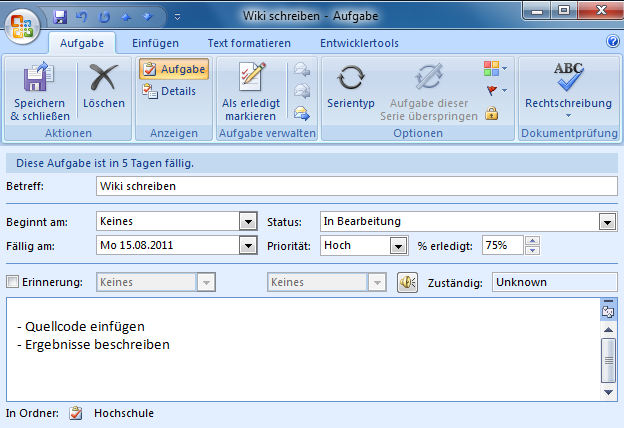Open the Priorität dropdown arrow
This screenshot has width=624, height=428.
pos(399,245)
